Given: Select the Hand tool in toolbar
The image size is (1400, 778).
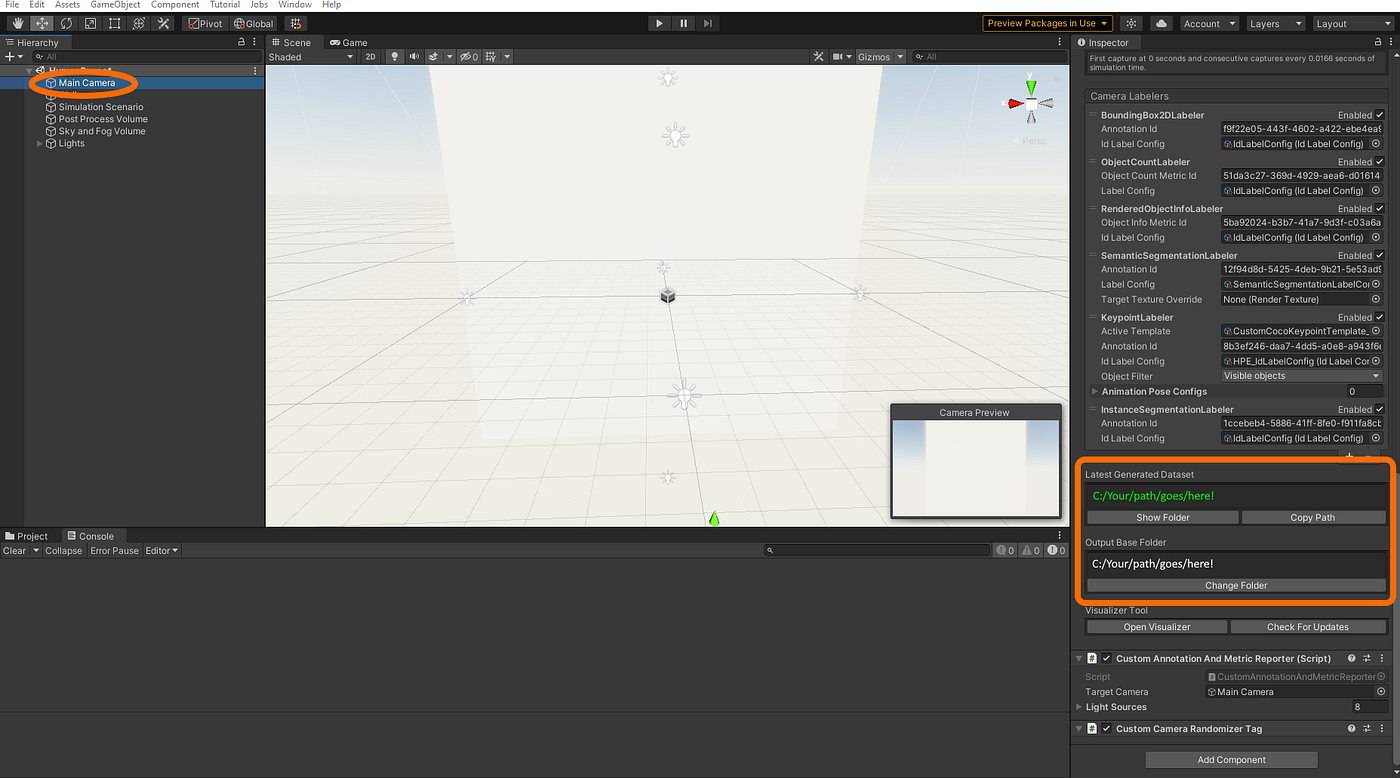Looking at the screenshot, I should tap(16, 23).
